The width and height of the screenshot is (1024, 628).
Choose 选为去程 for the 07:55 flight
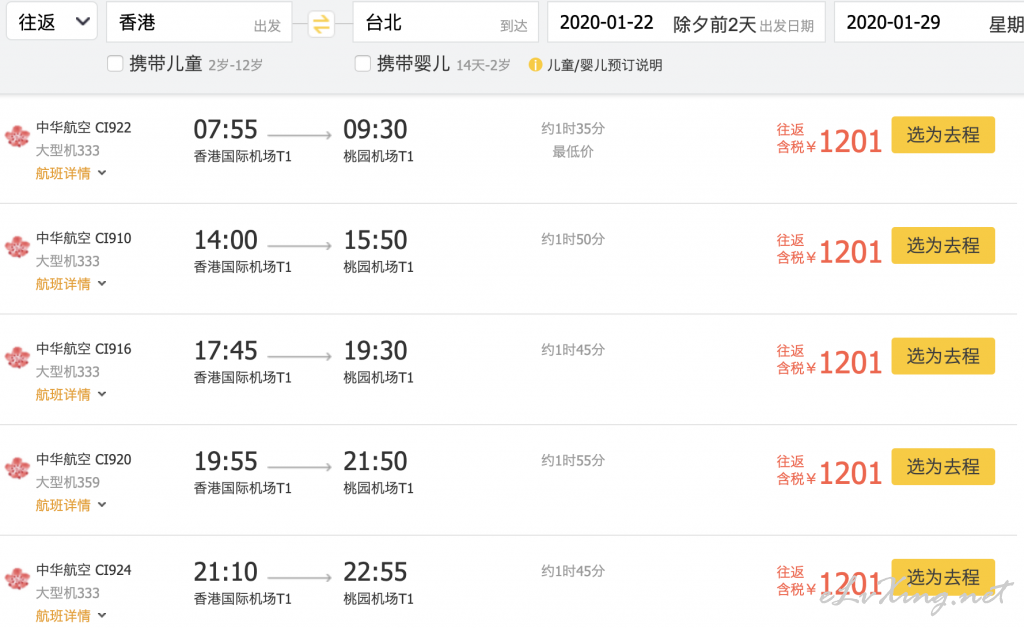point(943,134)
